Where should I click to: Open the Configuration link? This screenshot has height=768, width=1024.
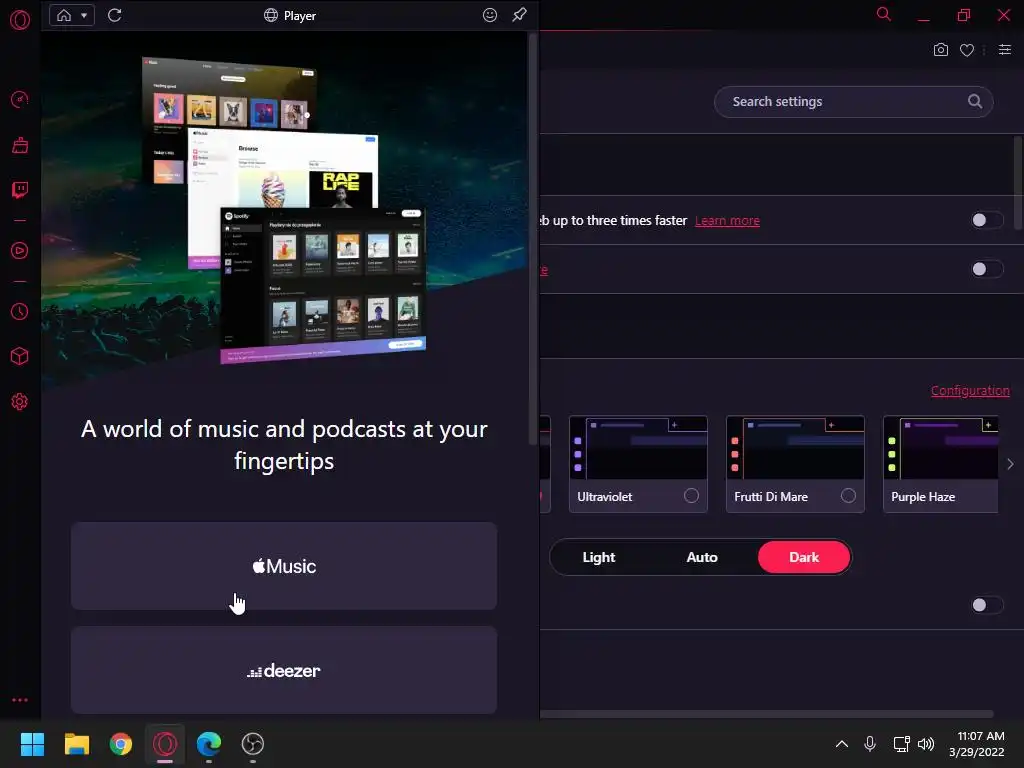point(970,391)
